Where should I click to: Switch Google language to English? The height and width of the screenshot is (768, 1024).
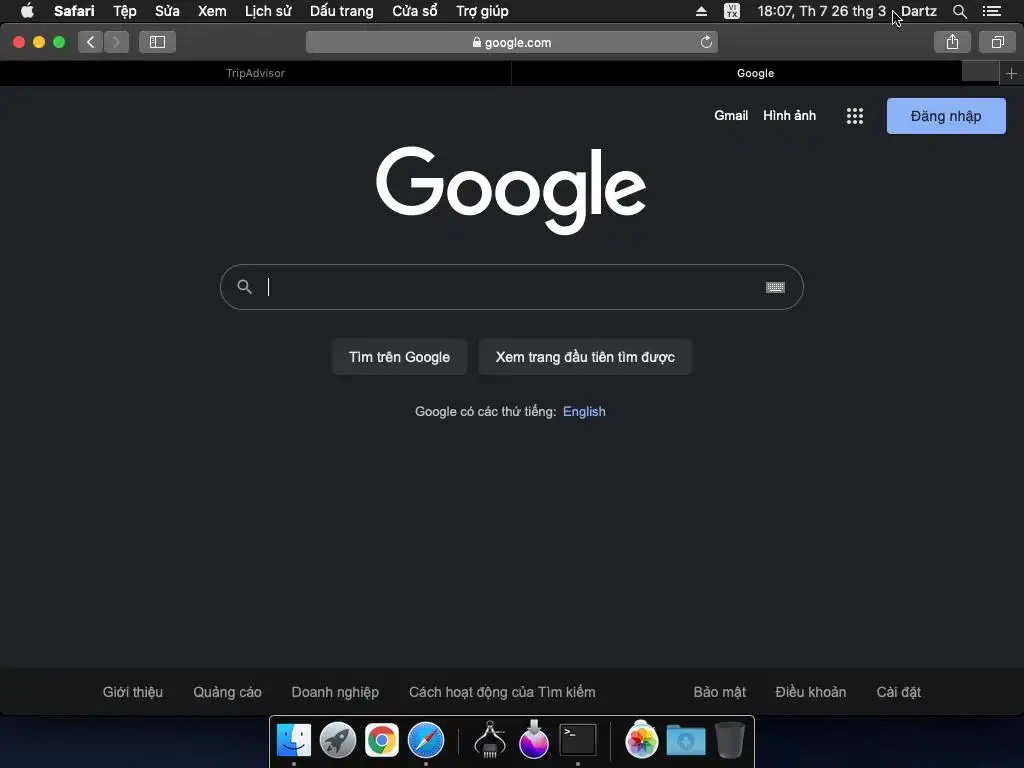tap(584, 411)
